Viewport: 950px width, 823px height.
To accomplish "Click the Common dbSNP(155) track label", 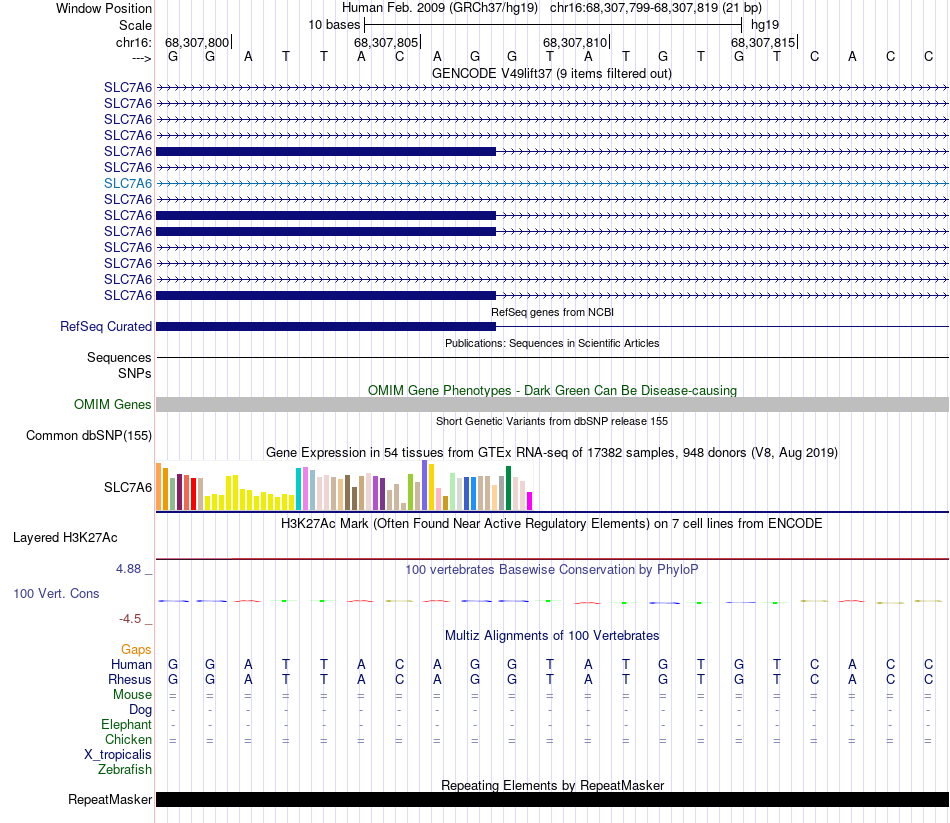I will pyautogui.click(x=89, y=436).
